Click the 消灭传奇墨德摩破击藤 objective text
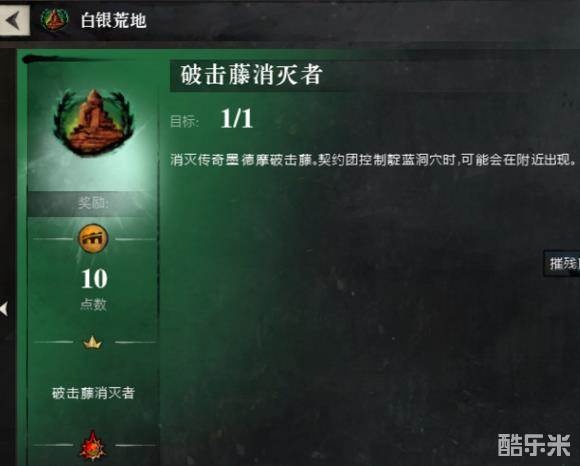Image resolution: width=580 pixels, height=466 pixels. point(241,160)
